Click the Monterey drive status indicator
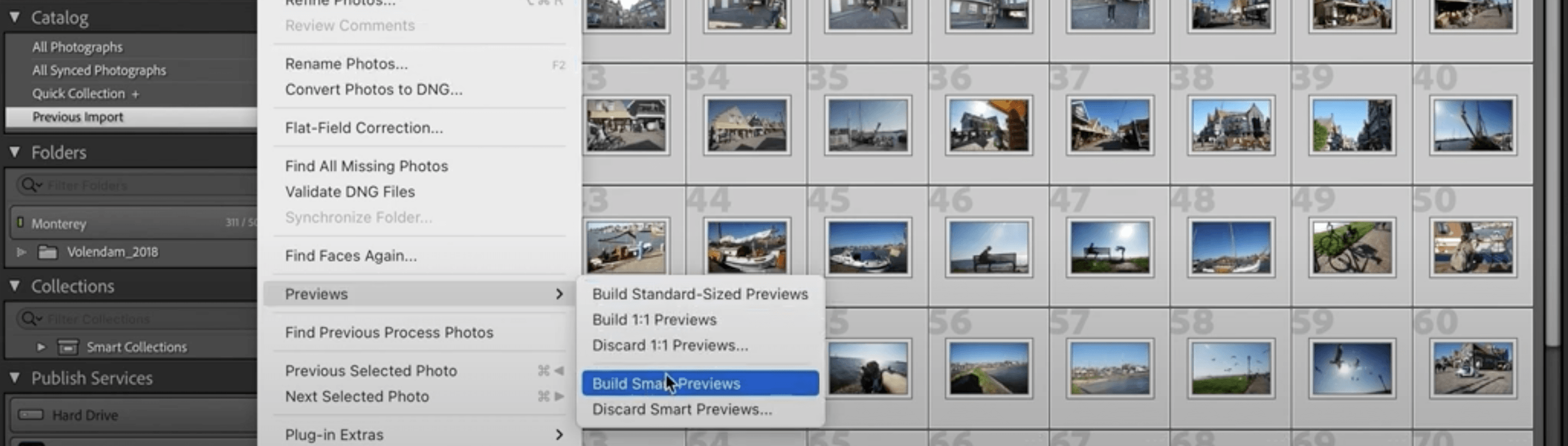 pyautogui.click(x=20, y=222)
